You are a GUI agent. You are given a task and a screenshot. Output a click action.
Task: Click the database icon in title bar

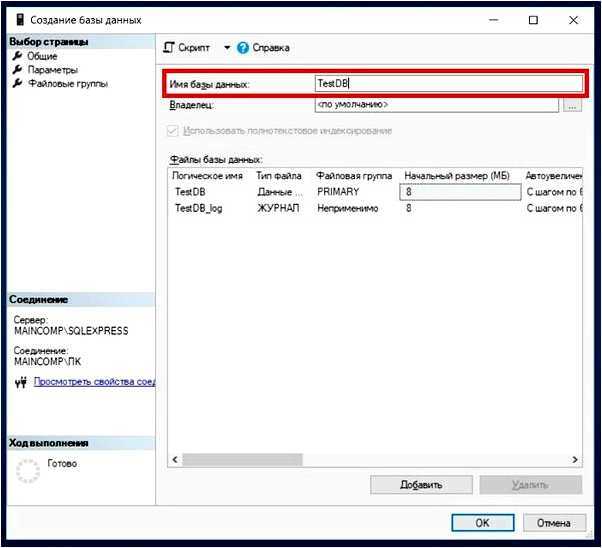(20, 20)
